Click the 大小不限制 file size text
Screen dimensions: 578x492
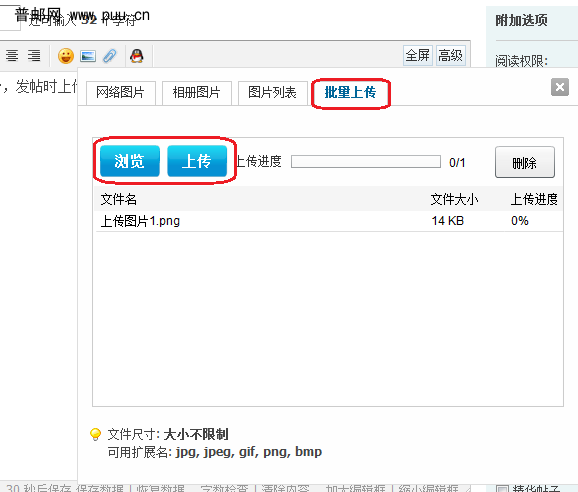pos(196,435)
